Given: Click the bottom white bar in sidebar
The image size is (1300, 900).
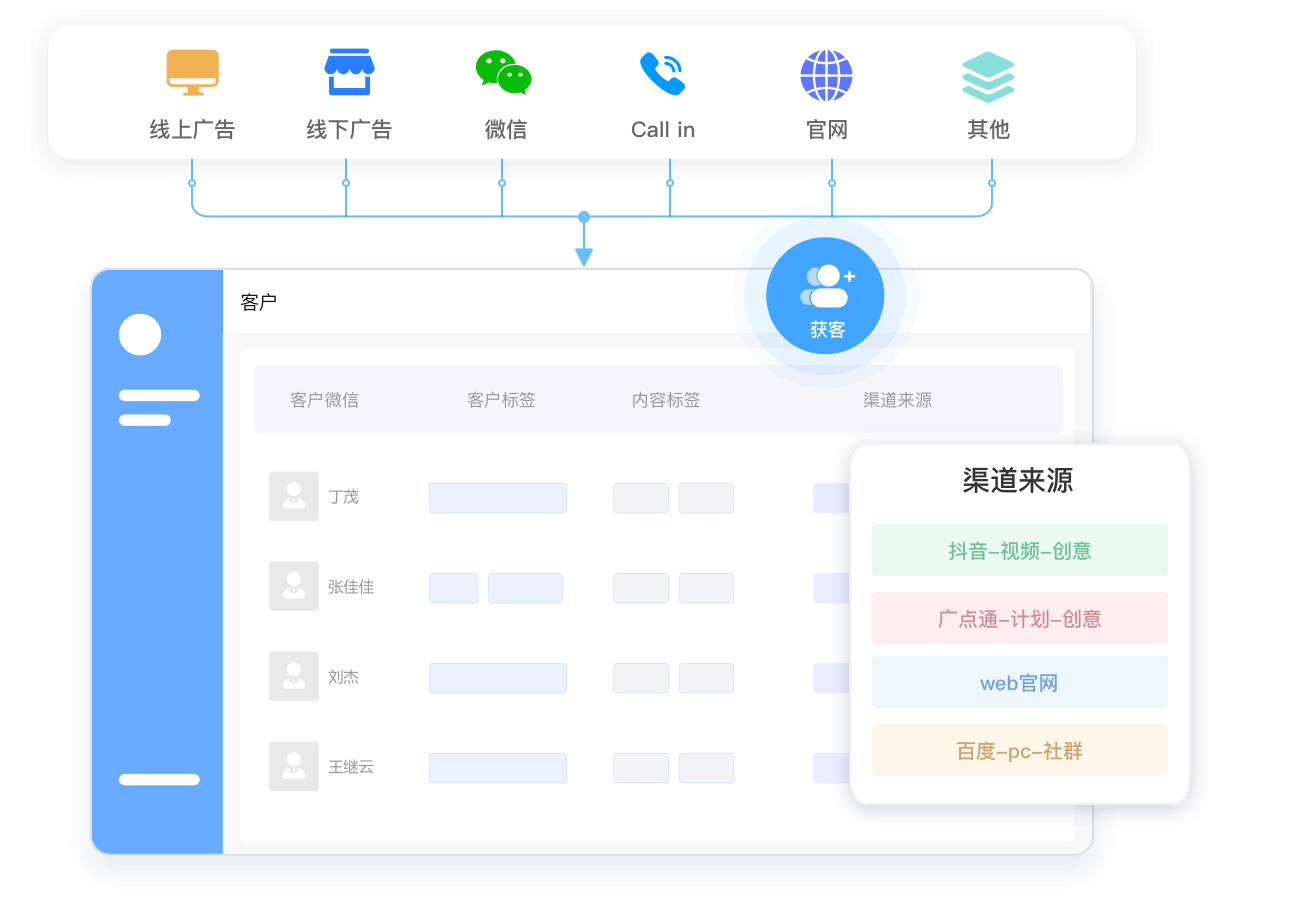Looking at the screenshot, I should (159, 779).
